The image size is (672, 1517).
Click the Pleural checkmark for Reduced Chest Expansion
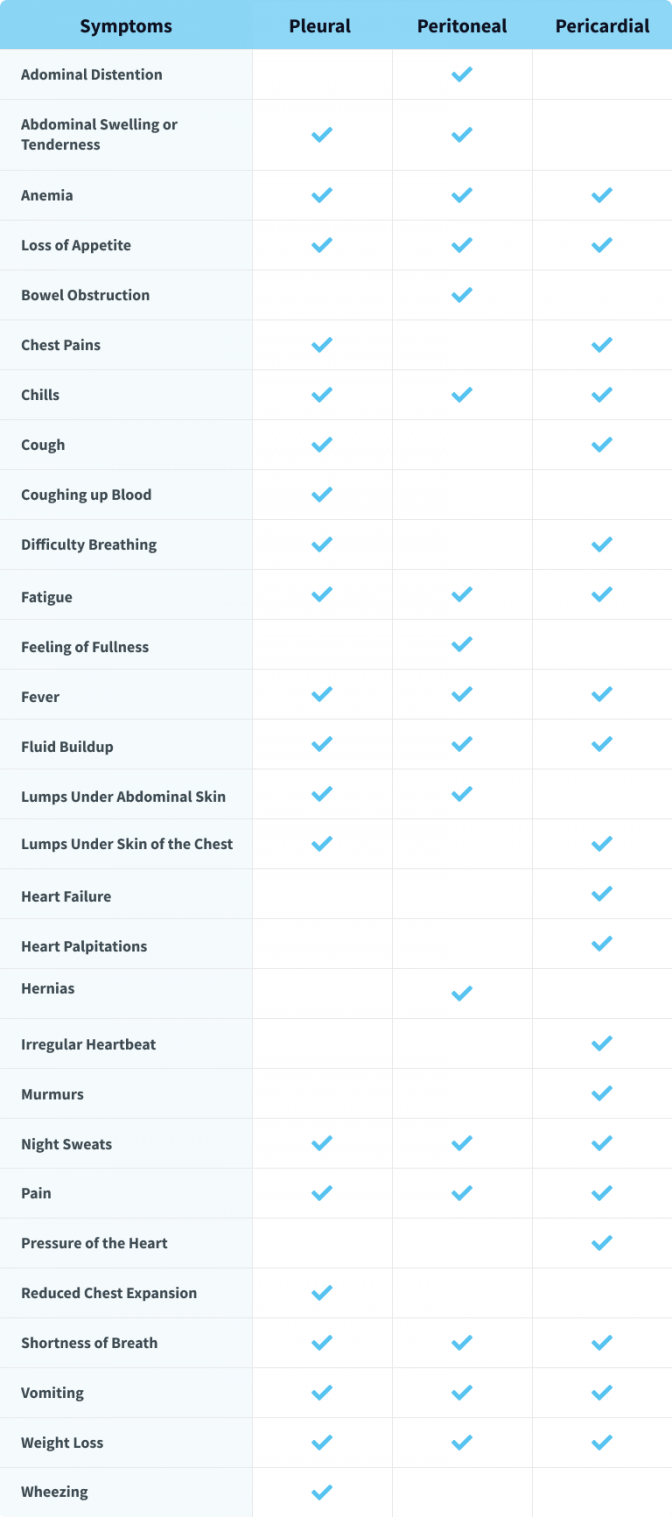321,1293
